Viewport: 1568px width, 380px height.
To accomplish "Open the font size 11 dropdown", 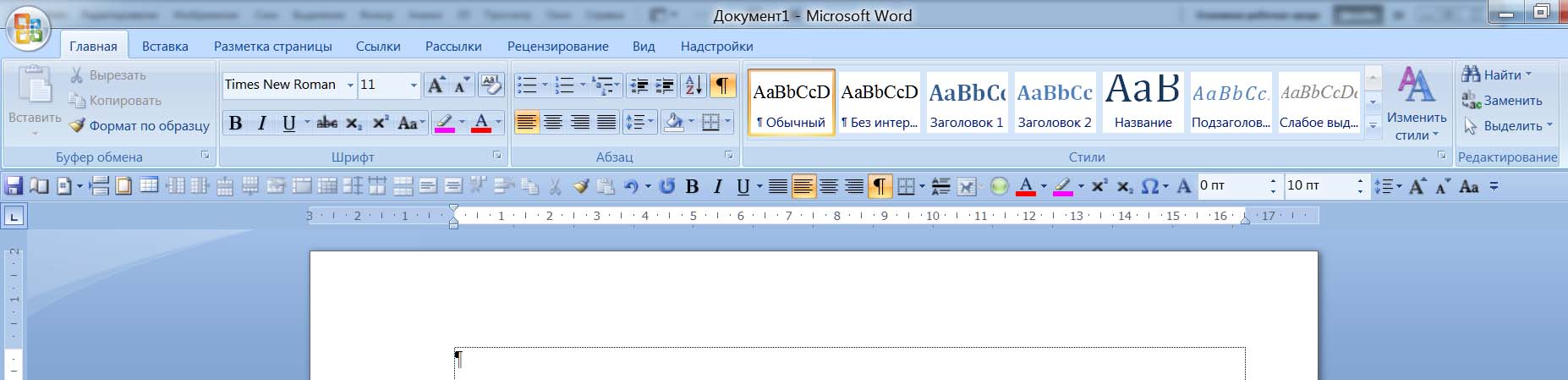I will 414,85.
